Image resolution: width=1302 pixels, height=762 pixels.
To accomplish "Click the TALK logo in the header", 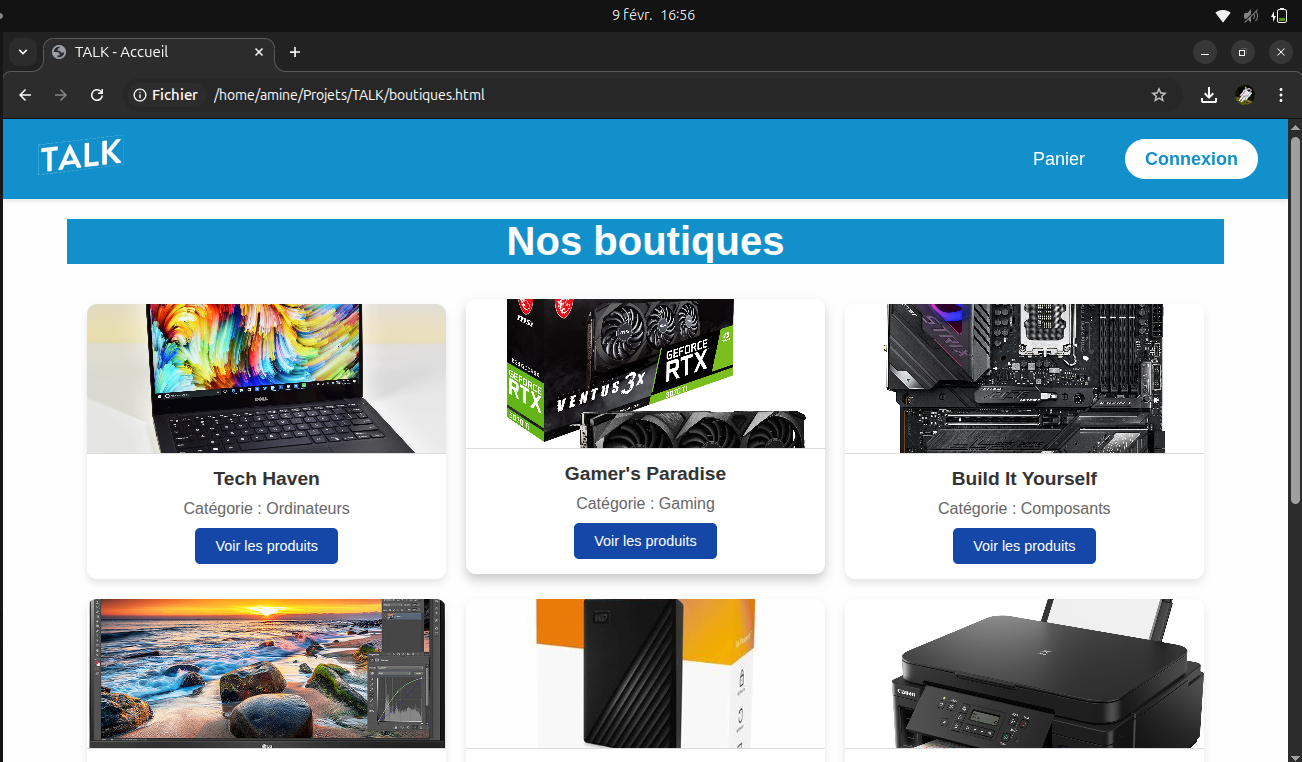I will click(80, 156).
